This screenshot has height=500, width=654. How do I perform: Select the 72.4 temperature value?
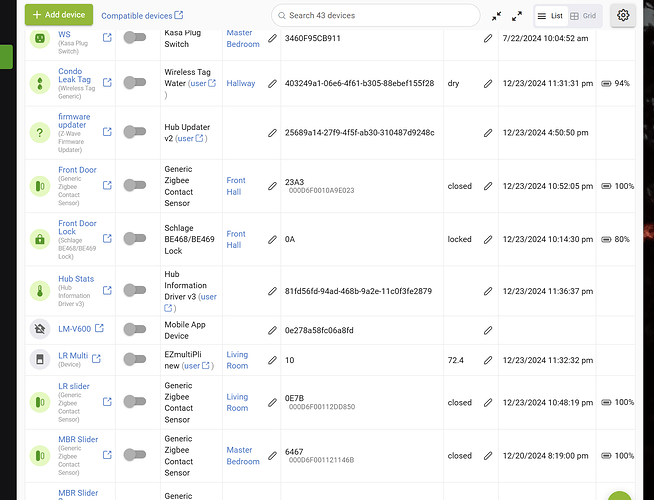(x=455, y=360)
